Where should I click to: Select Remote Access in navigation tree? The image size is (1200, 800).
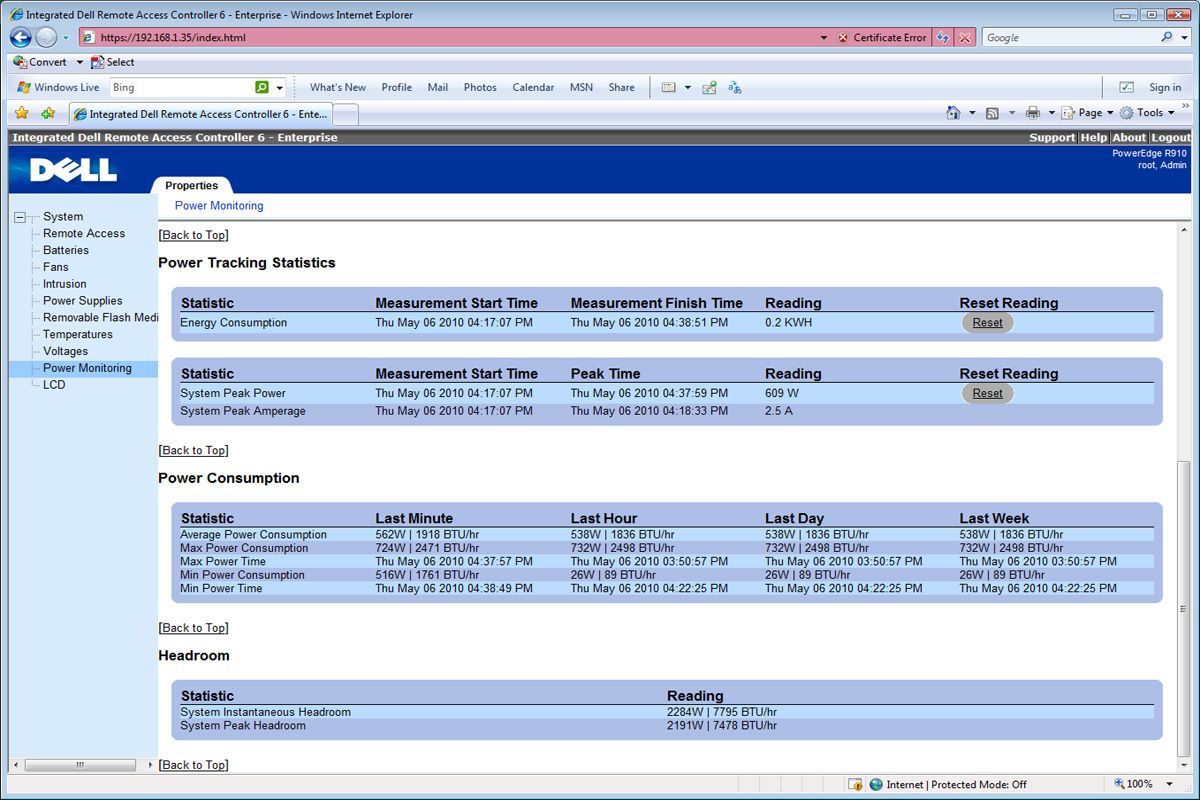84,234
